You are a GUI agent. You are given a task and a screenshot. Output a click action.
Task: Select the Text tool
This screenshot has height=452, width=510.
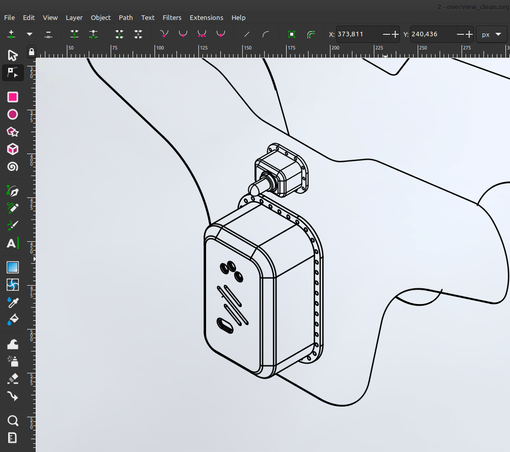[13, 243]
